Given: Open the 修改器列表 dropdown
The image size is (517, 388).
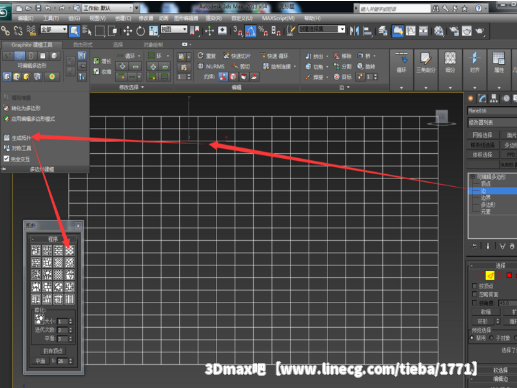Looking at the screenshot, I should [492, 123].
